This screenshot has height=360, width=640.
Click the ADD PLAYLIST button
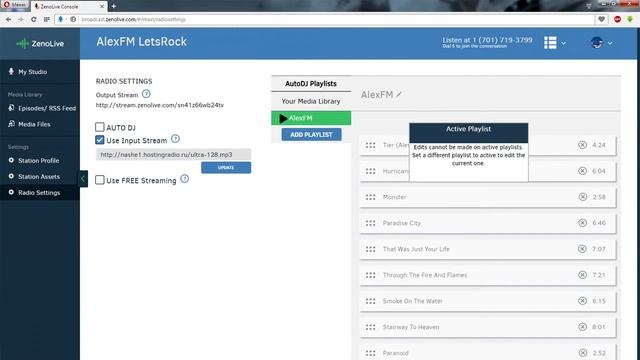(x=311, y=134)
